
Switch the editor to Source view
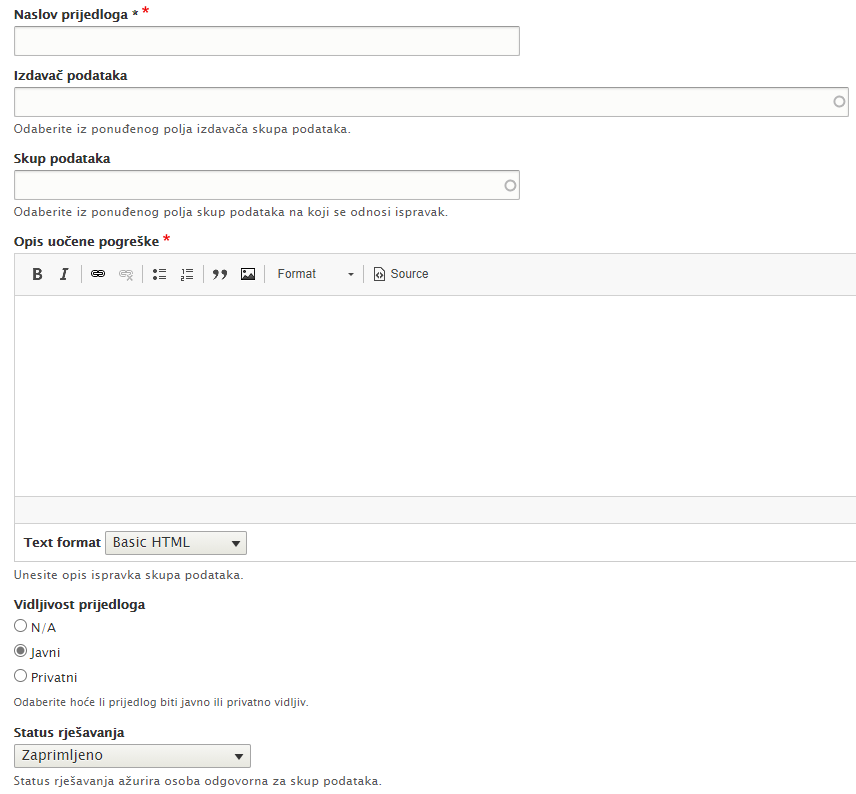(x=400, y=274)
